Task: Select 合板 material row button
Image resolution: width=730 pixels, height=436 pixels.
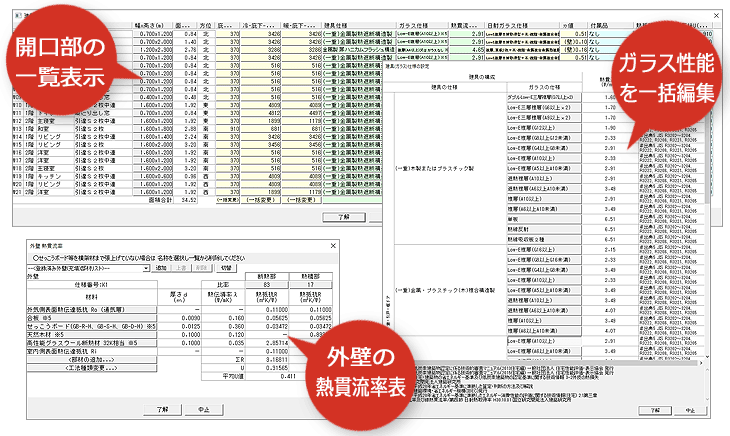Action: pos(92,318)
